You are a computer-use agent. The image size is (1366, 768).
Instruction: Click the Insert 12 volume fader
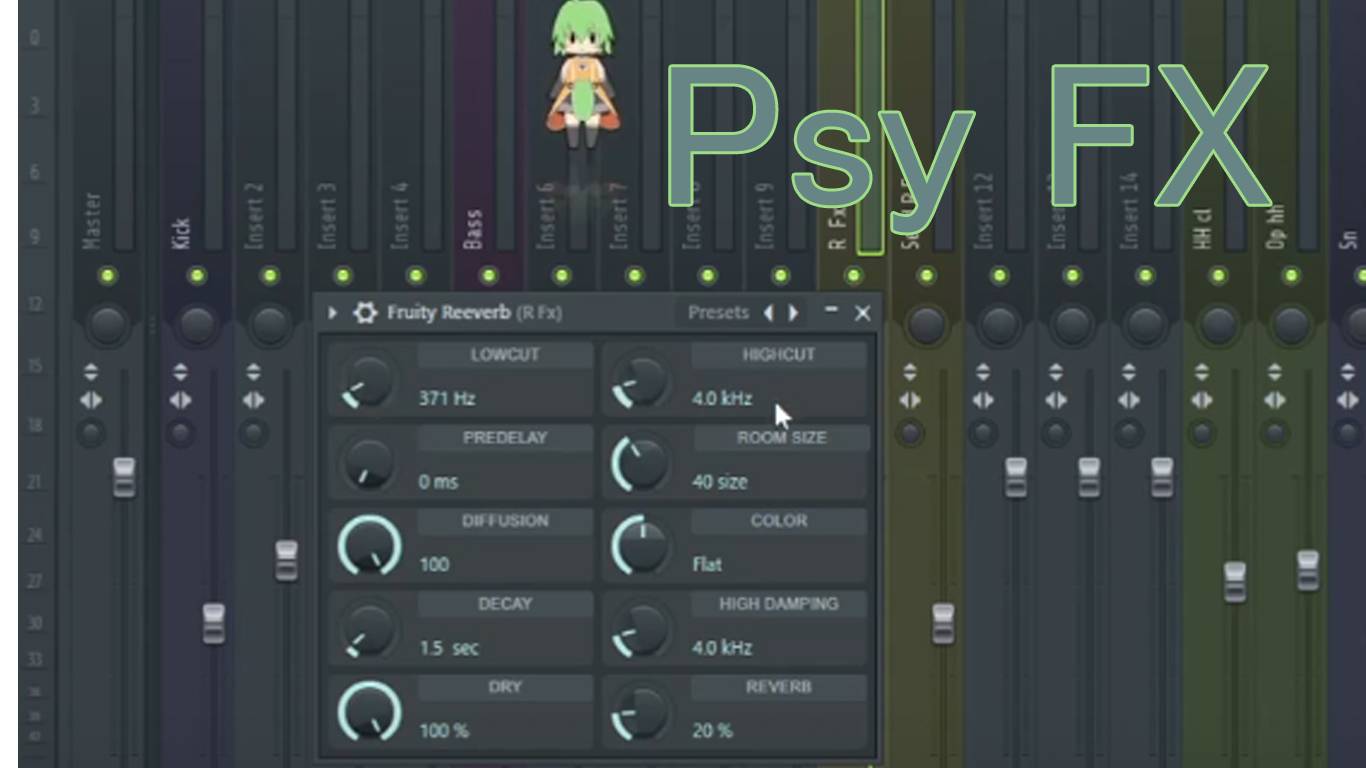click(1016, 477)
